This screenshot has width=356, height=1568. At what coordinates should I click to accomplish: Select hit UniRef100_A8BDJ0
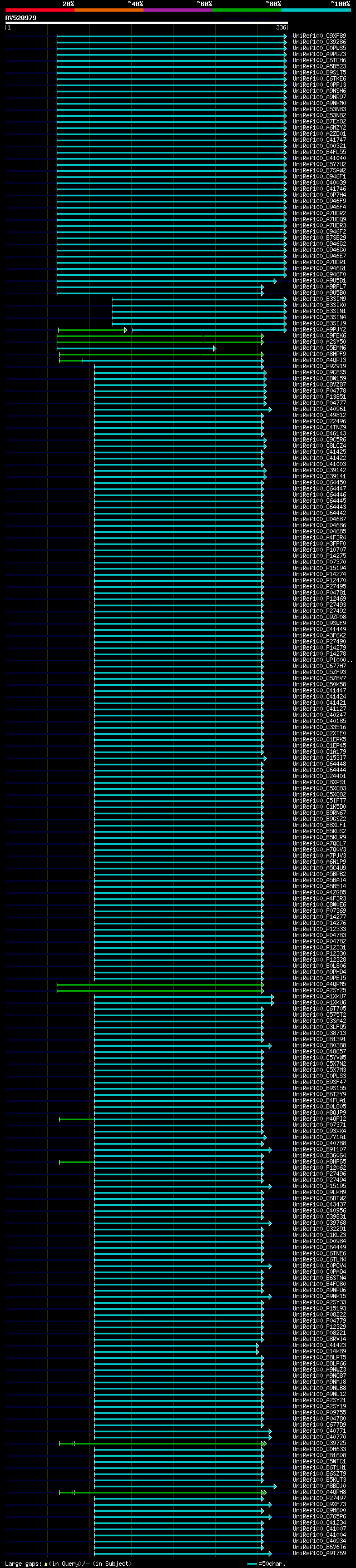point(319,1486)
